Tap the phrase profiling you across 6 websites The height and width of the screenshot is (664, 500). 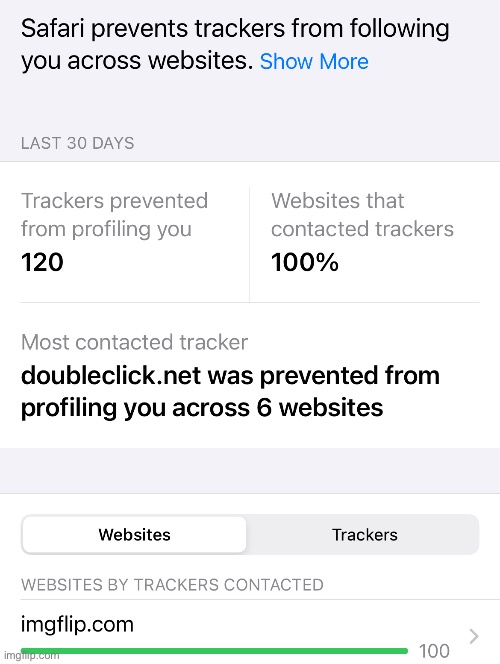(x=202, y=408)
